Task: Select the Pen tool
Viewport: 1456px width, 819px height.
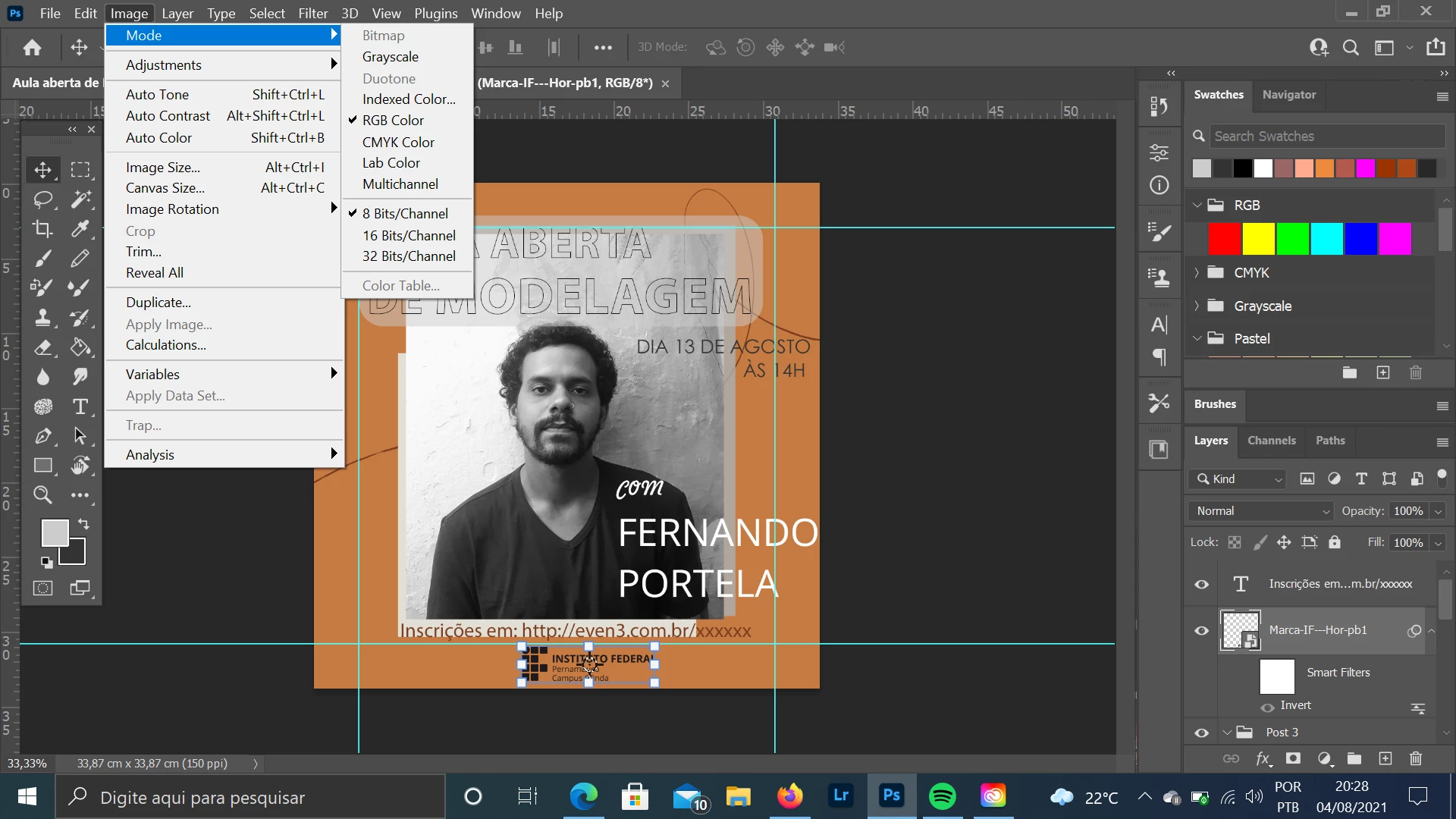Action: pos(42,436)
